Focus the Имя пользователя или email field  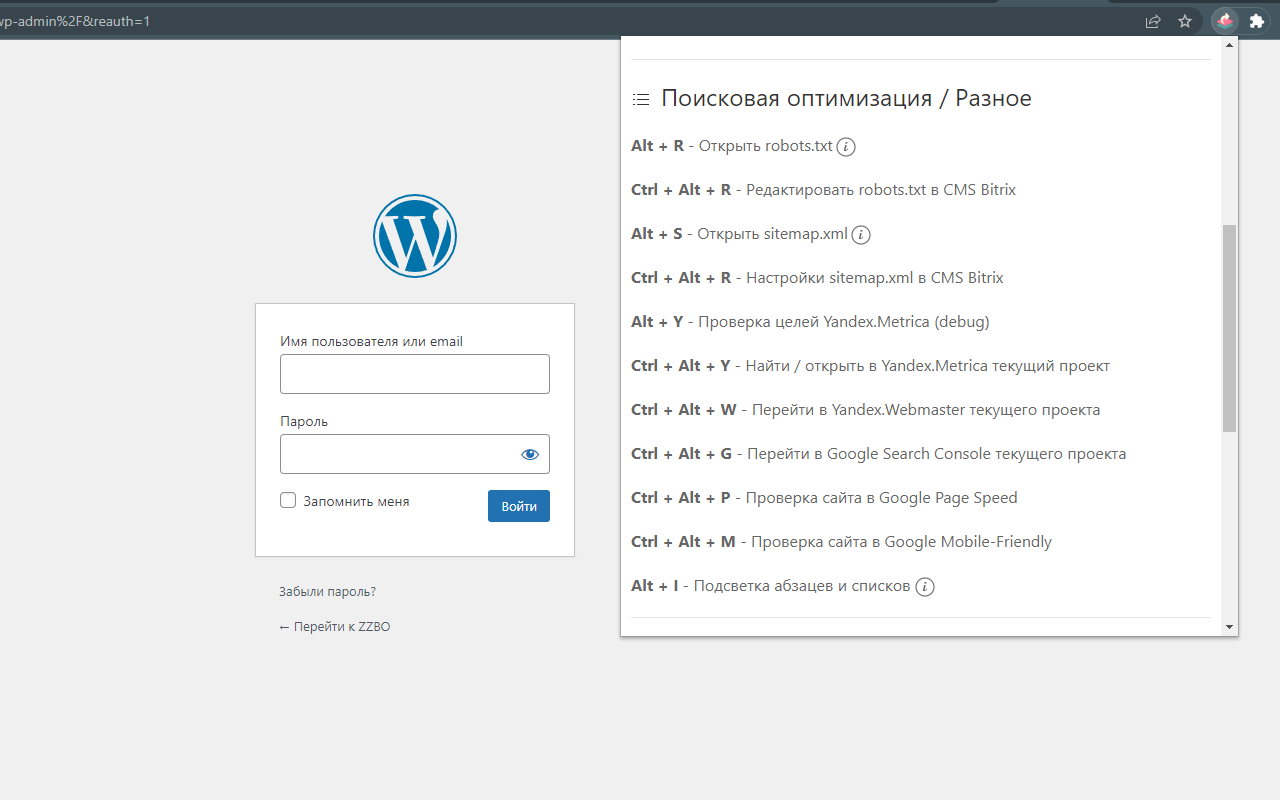tap(415, 374)
